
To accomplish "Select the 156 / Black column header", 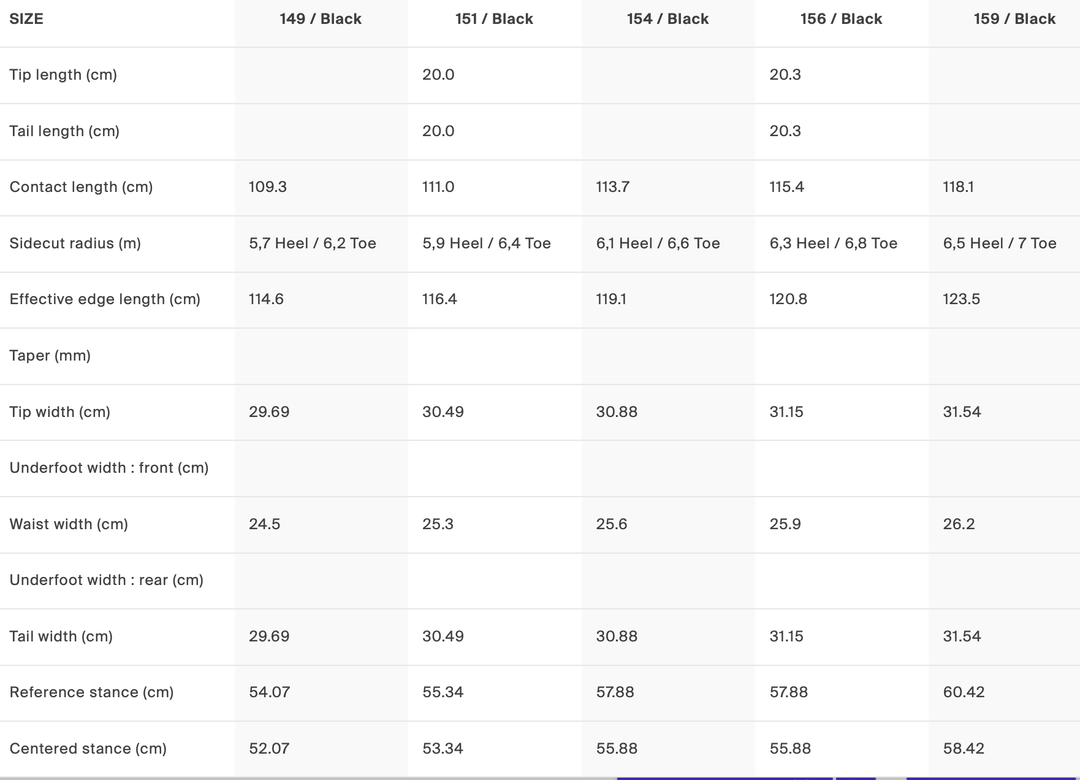I will point(841,19).
